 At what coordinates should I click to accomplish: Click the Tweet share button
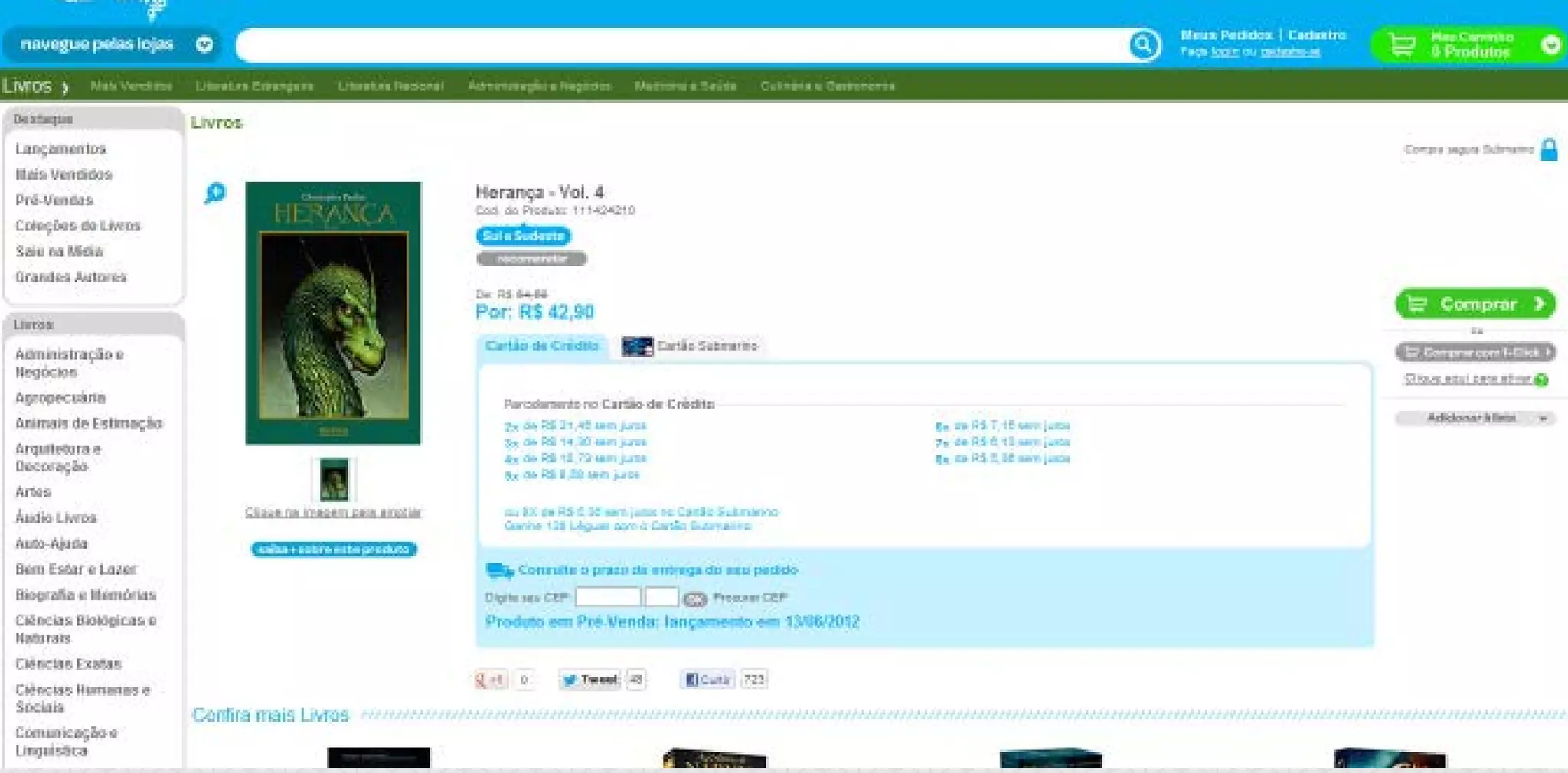coord(590,679)
